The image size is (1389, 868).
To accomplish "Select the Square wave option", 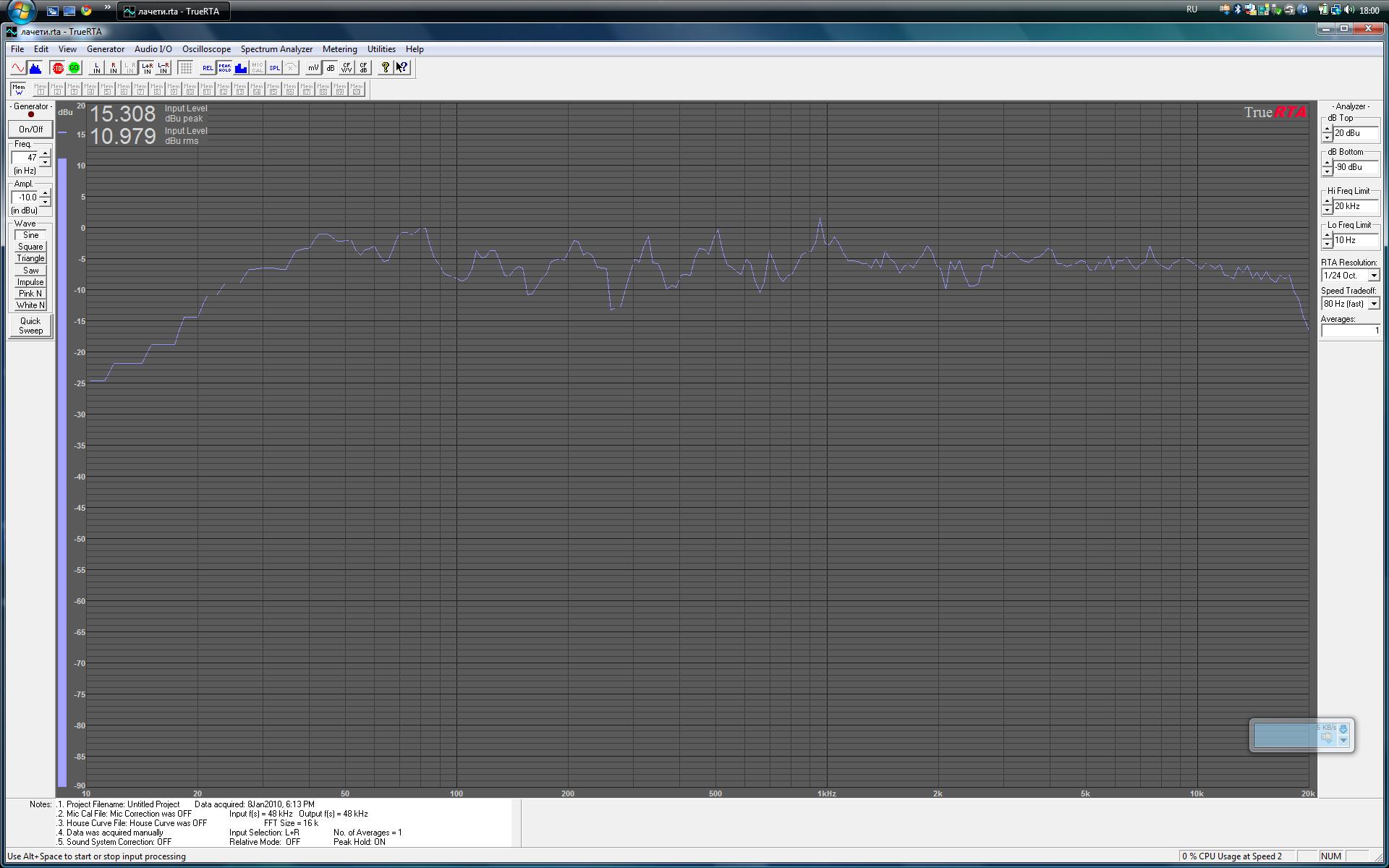I will point(30,247).
